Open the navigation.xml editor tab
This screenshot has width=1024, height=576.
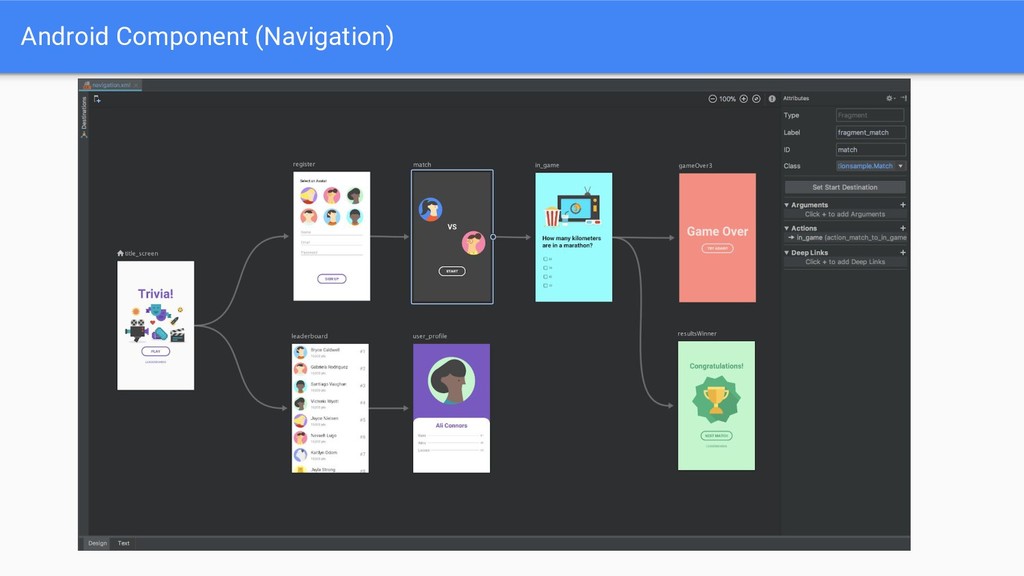108,86
